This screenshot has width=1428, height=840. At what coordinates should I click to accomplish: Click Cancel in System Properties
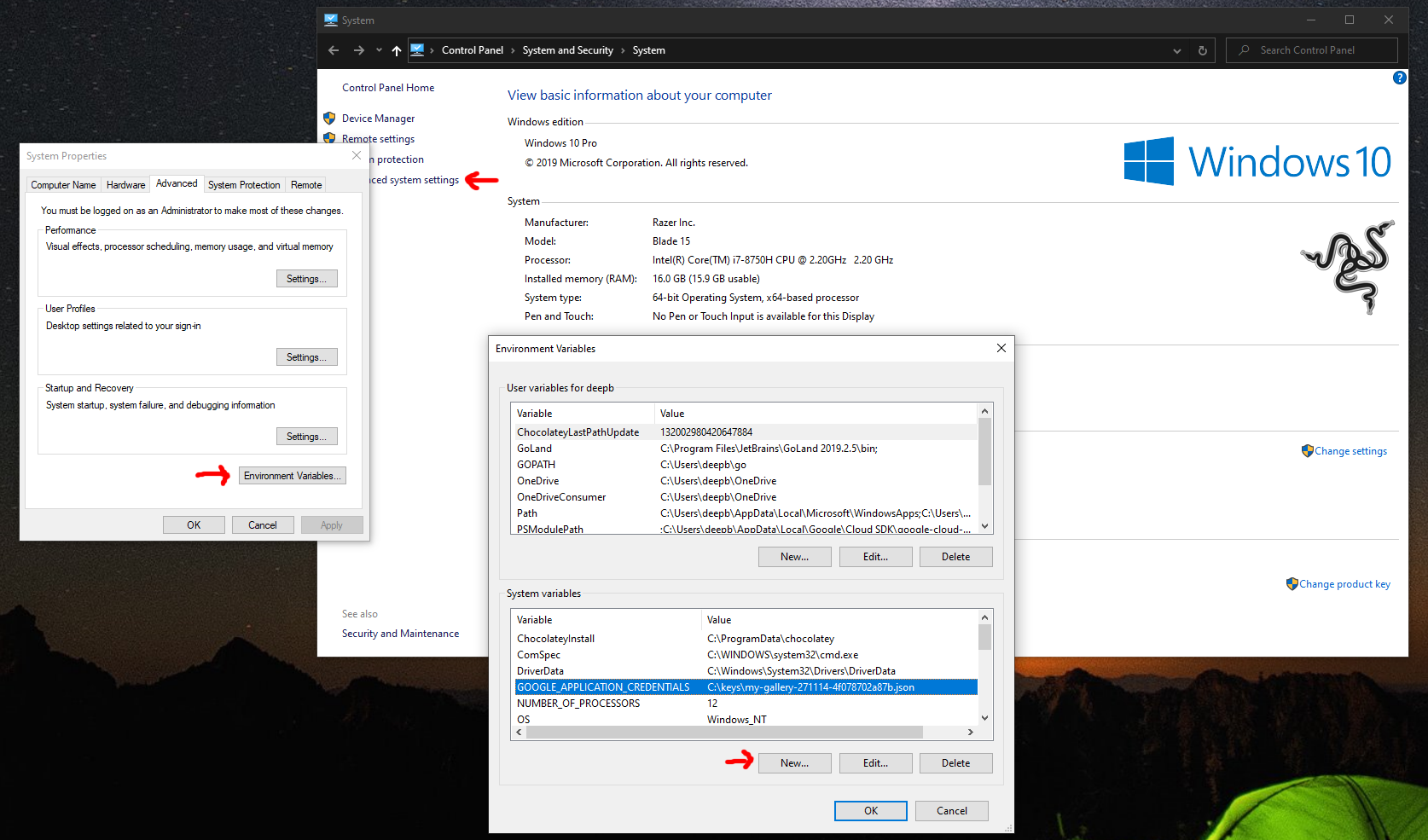(263, 525)
